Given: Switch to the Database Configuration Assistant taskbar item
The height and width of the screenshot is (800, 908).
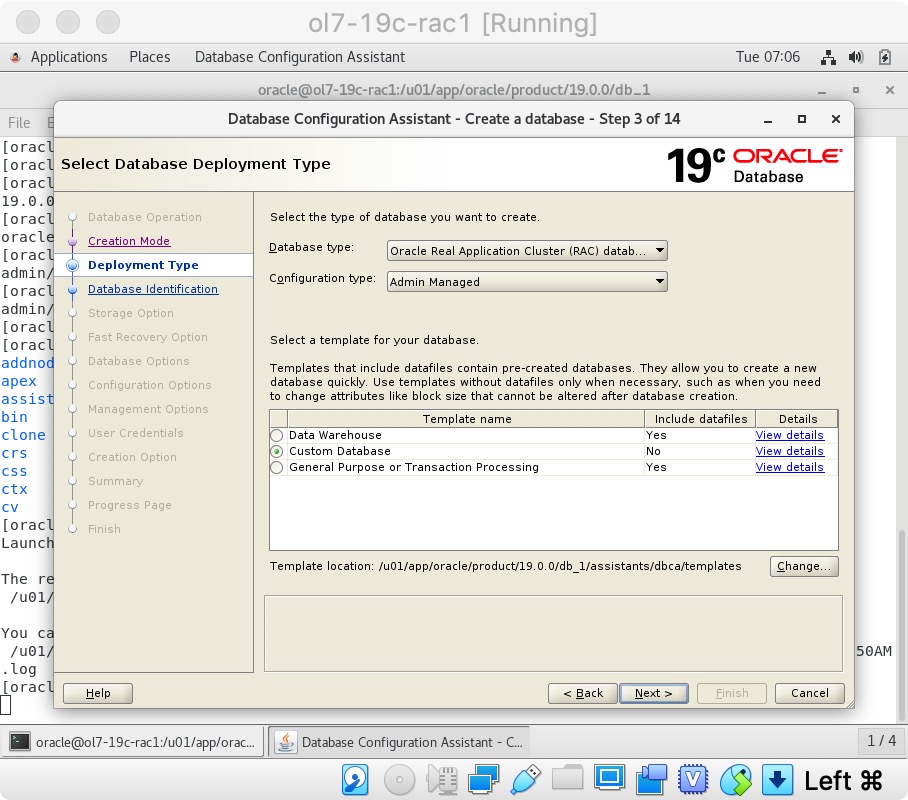Looking at the screenshot, I should (x=400, y=742).
